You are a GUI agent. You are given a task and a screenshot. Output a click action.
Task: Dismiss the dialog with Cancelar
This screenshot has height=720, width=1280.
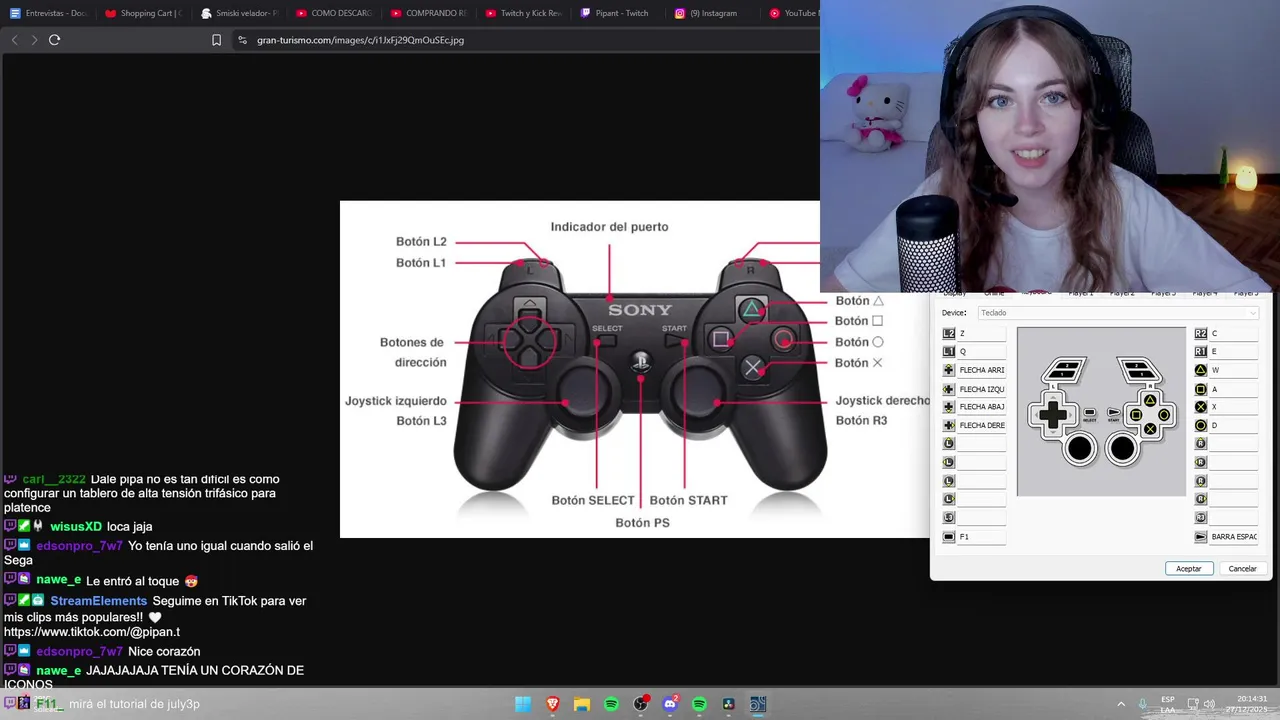coord(1242,568)
